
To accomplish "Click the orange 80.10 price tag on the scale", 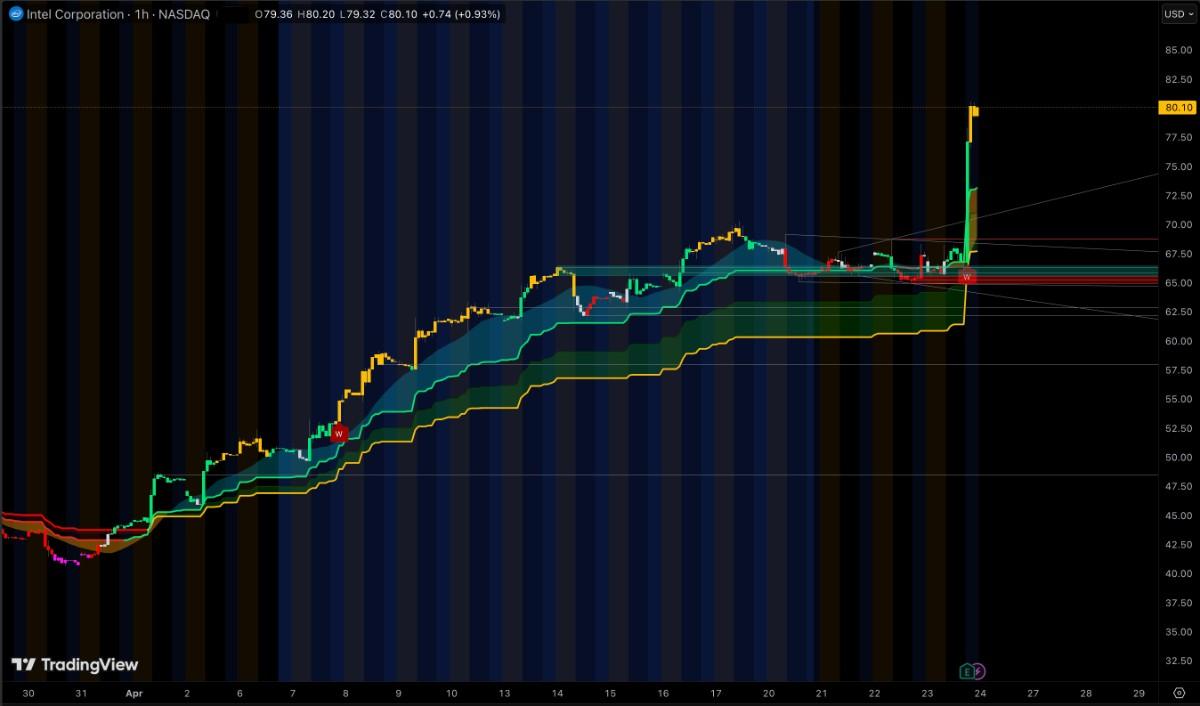I will (1177, 107).
